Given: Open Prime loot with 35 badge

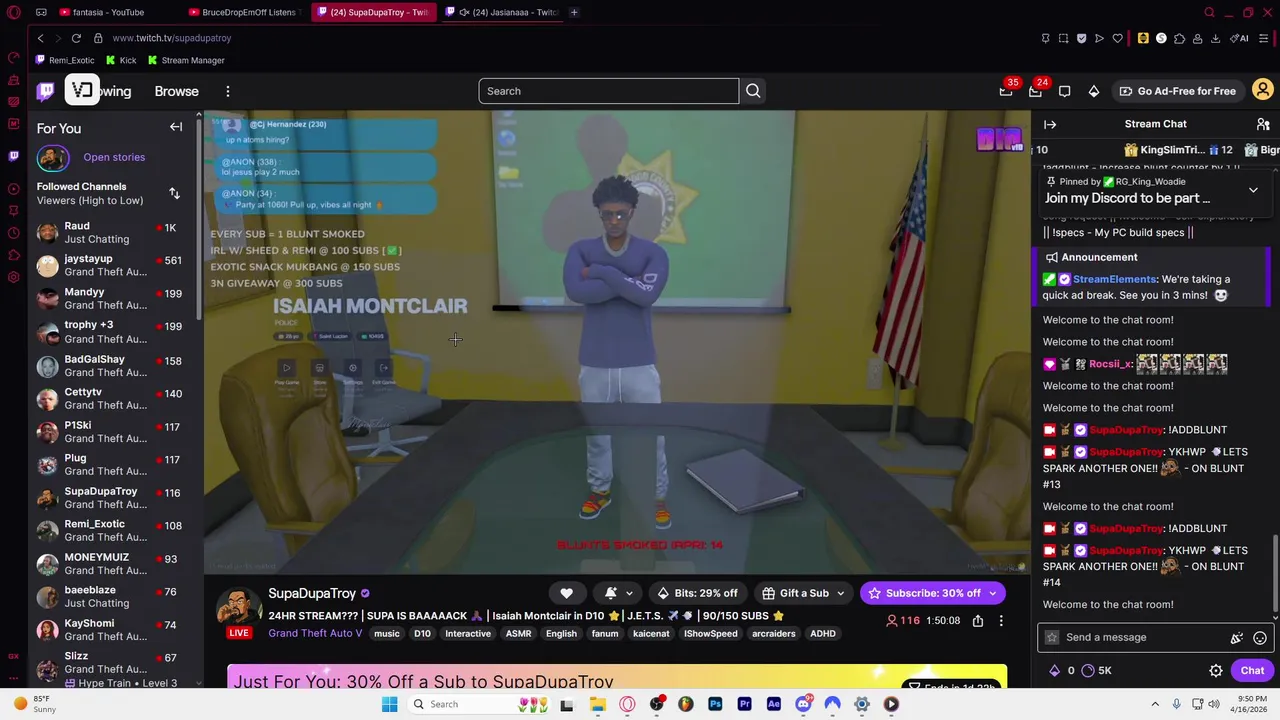Looking at the screenshot, I should (x=1006, y=91).
